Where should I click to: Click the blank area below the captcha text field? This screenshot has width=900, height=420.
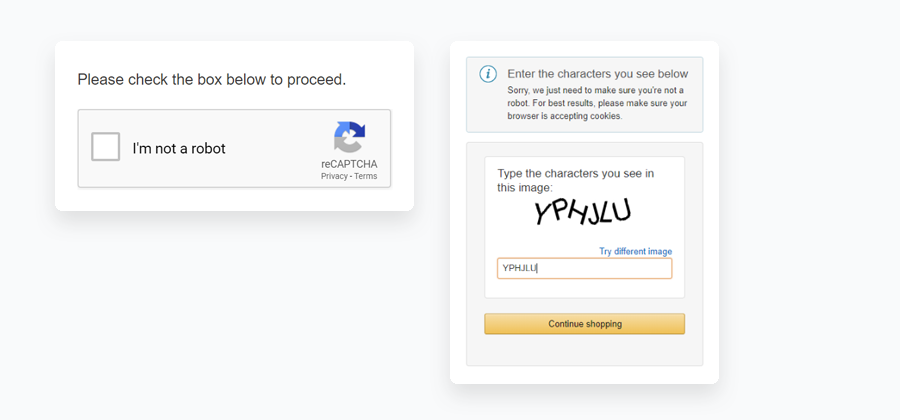584,288
